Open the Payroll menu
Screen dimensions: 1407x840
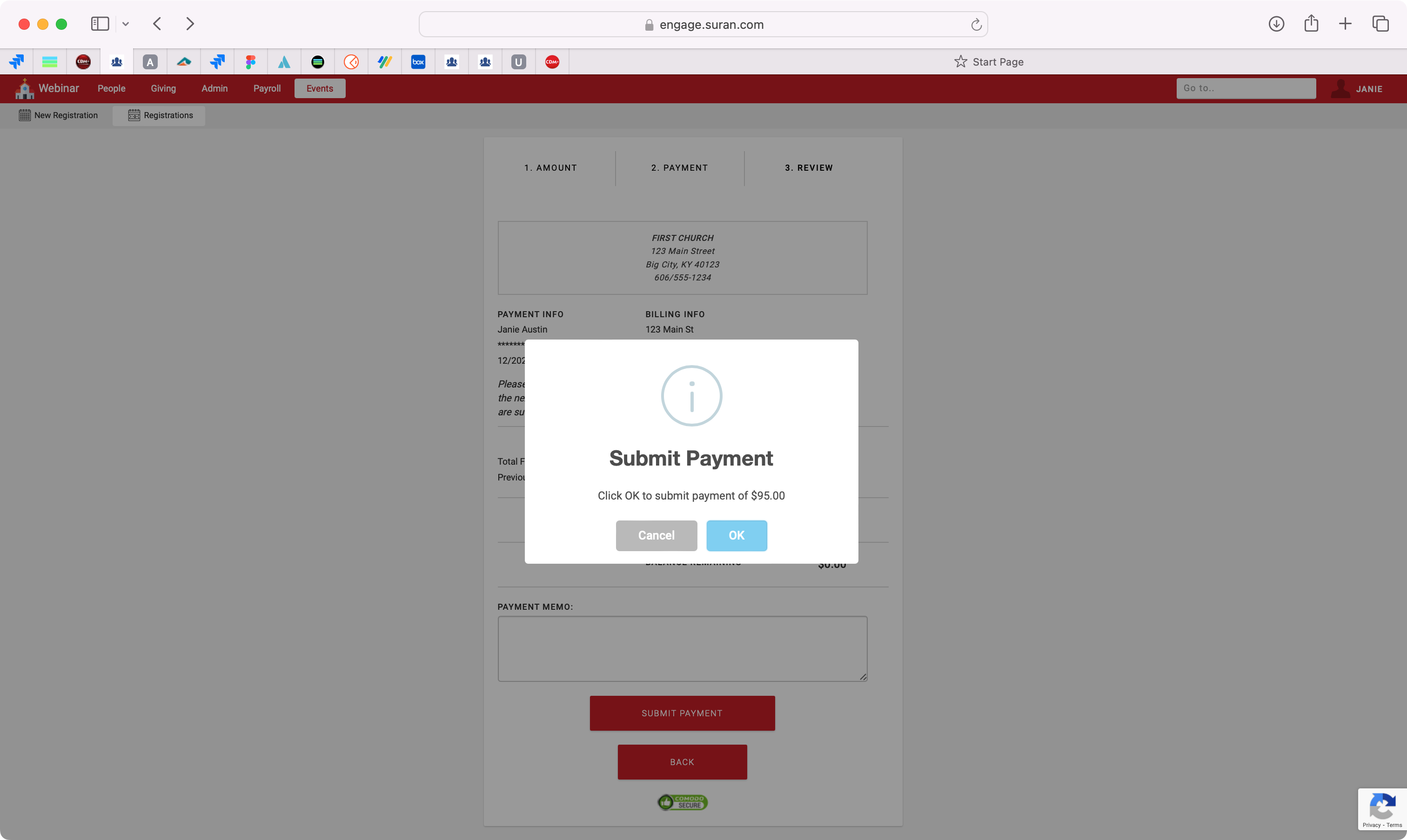pos(267,88)
